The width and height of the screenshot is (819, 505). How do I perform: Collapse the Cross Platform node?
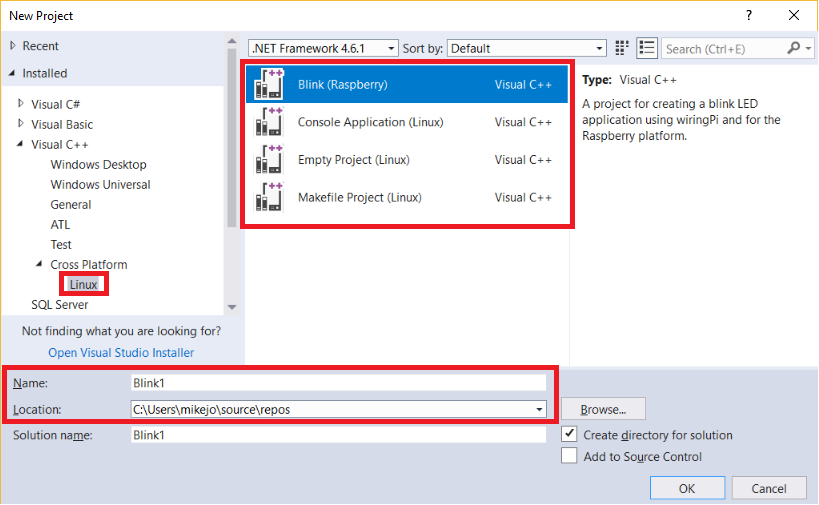40,264
